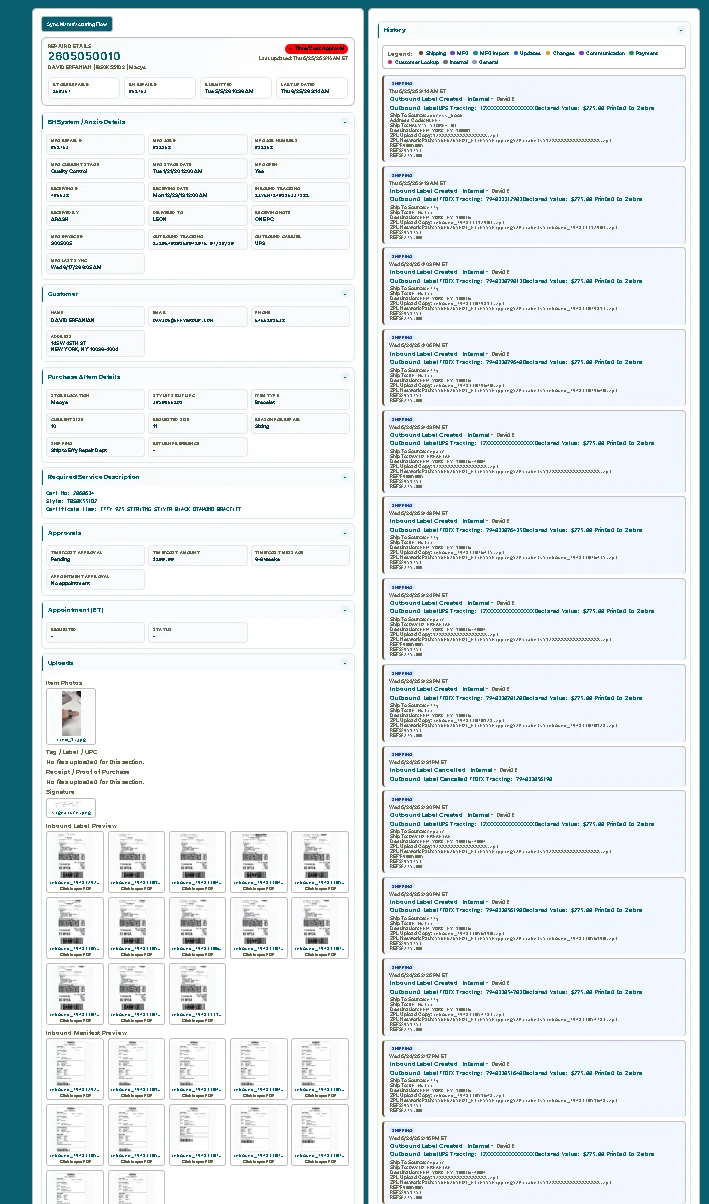This screenshot has height=1204, width=709.
Task: Click the Internal legend item
Action: (456, 62)
